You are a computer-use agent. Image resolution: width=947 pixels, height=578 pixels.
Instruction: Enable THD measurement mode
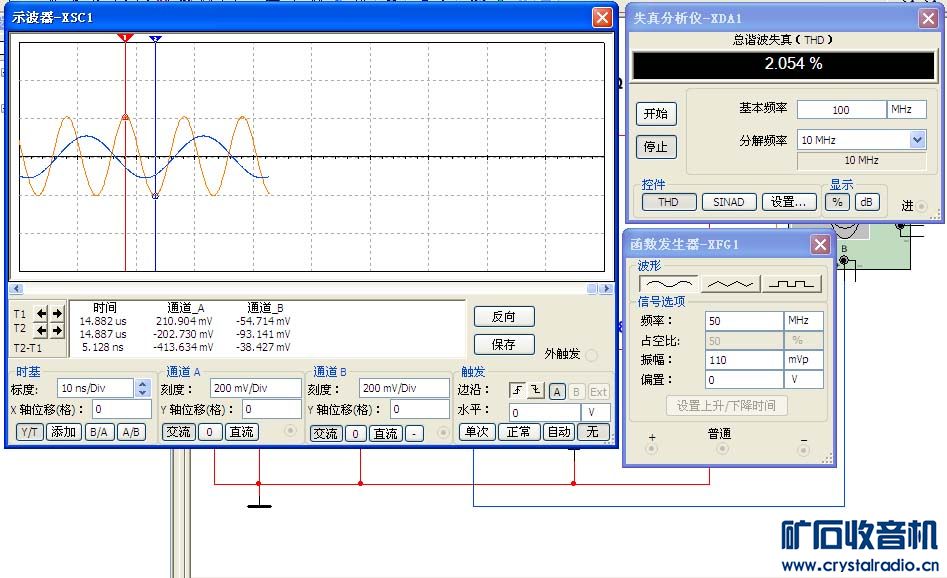[x=668, y=202]
